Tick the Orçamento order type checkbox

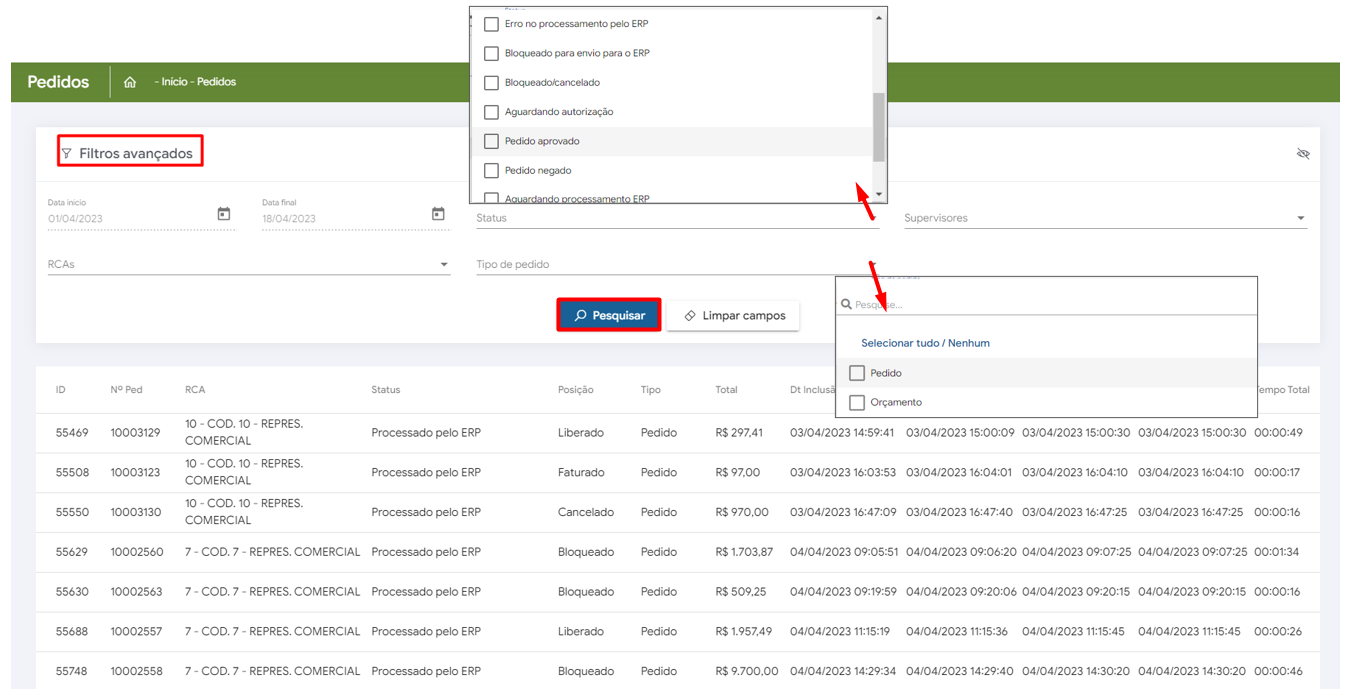(x=857, y=402)
